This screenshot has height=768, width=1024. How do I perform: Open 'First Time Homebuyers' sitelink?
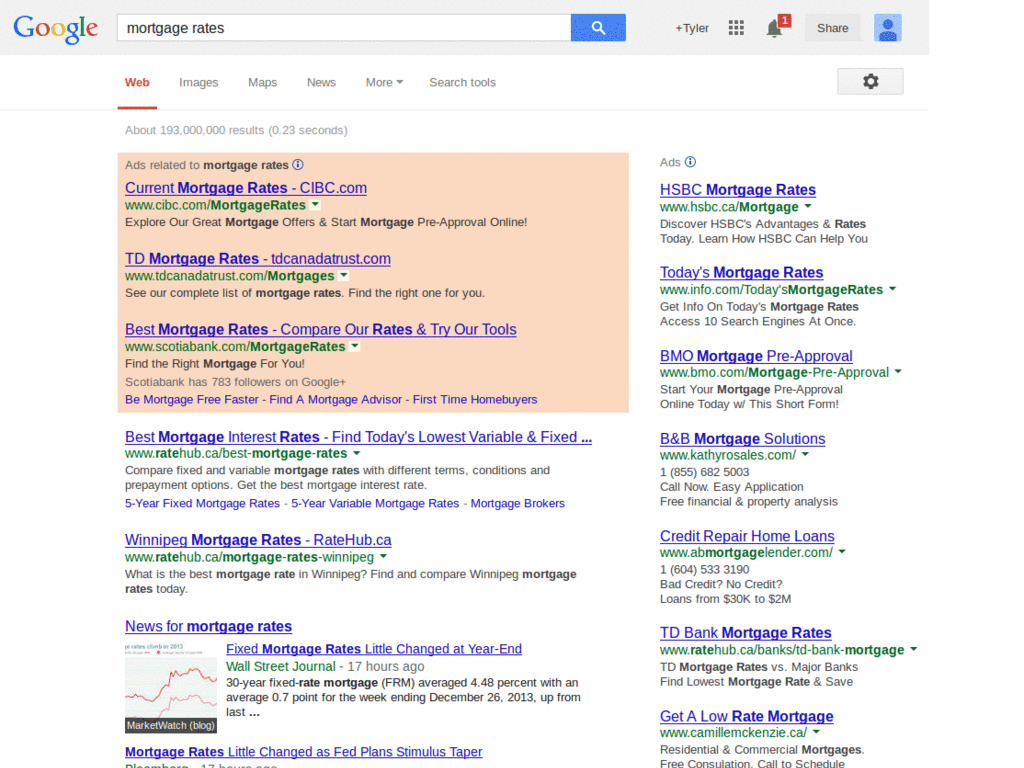pos(475,400)
